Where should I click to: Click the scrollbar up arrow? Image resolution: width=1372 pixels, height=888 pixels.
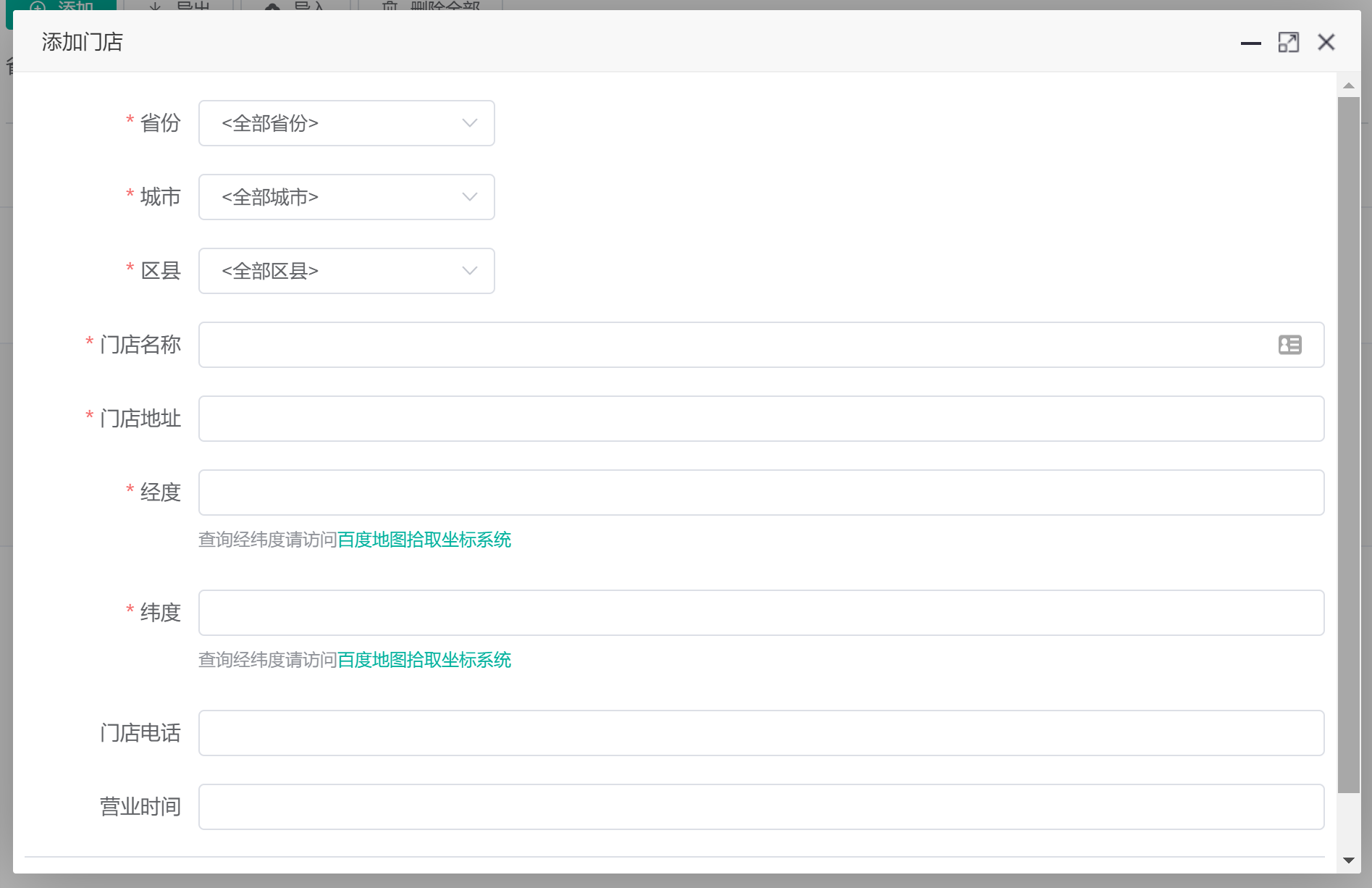[x=1348, y=85]
